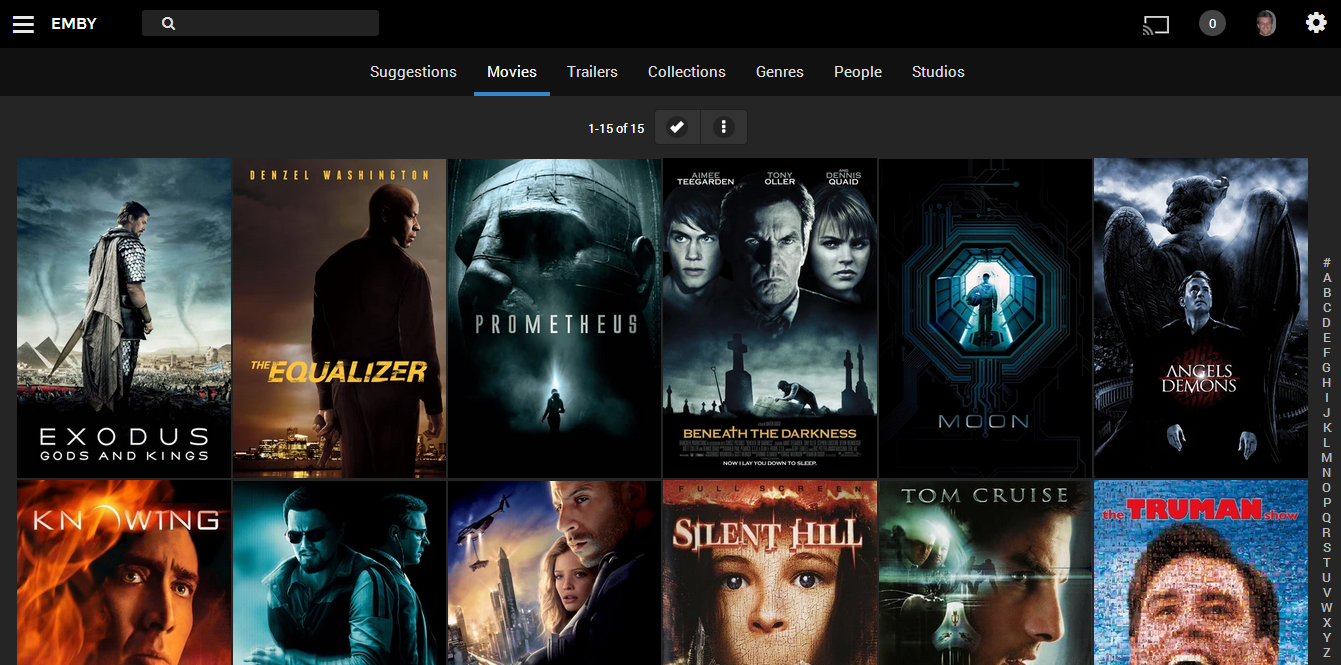This screenshot has width=1341, height=665.
Task: Jump to letter D in alphabet picker
Action: [1327, 323]
